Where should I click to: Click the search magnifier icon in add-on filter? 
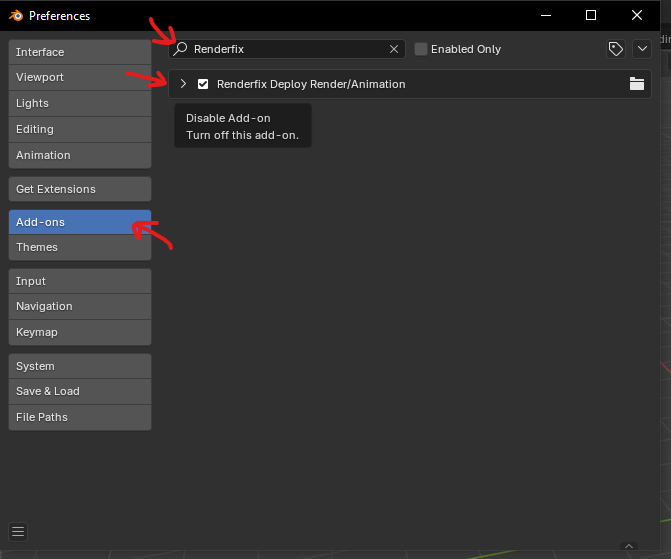pyautogui.click(x=181, y=49)
